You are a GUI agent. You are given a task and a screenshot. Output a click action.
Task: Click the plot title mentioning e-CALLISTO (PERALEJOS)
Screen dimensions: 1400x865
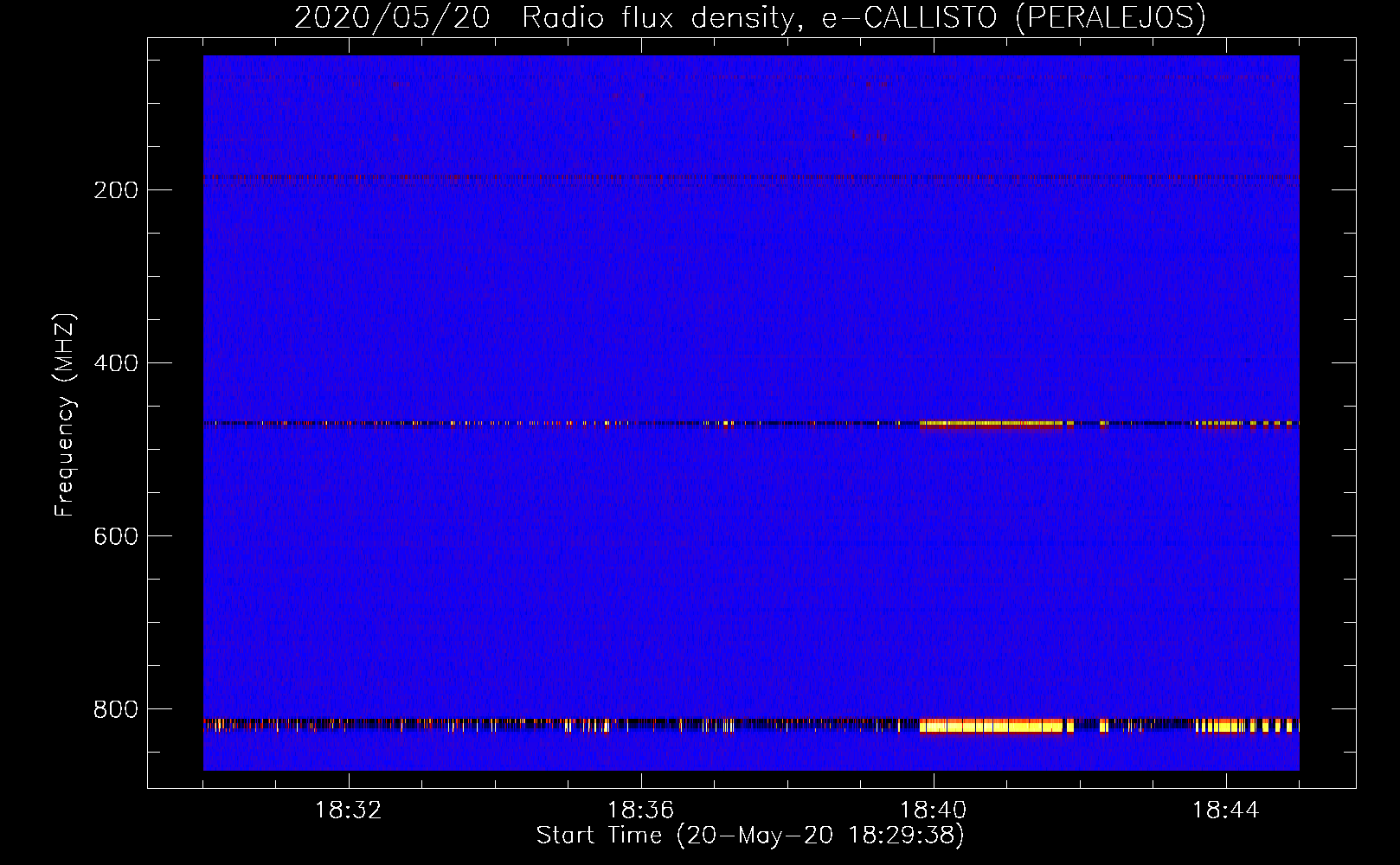750,17
